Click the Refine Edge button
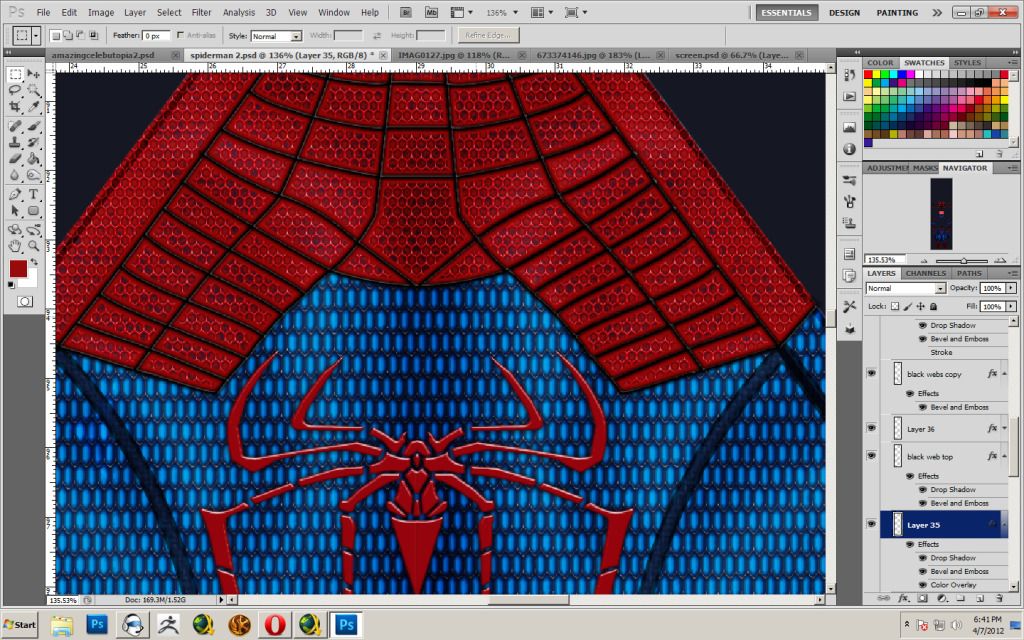Image resolution: width=1024 pixels, height=640 pixels. (488, 35)
